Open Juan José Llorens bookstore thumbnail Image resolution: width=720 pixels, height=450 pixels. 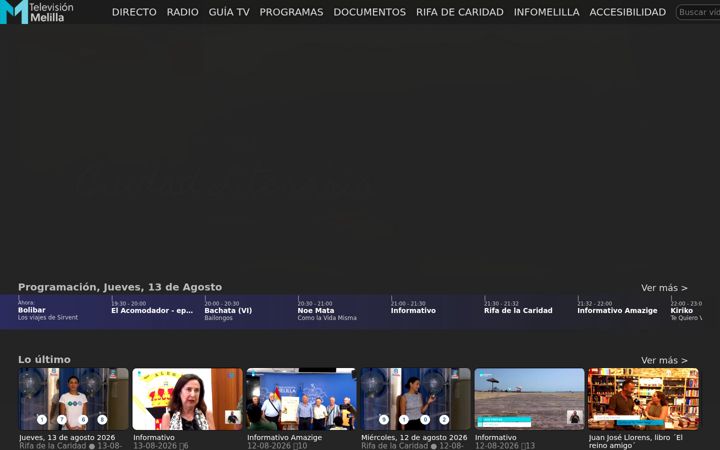pyautogui.click(x=643, y=399)
